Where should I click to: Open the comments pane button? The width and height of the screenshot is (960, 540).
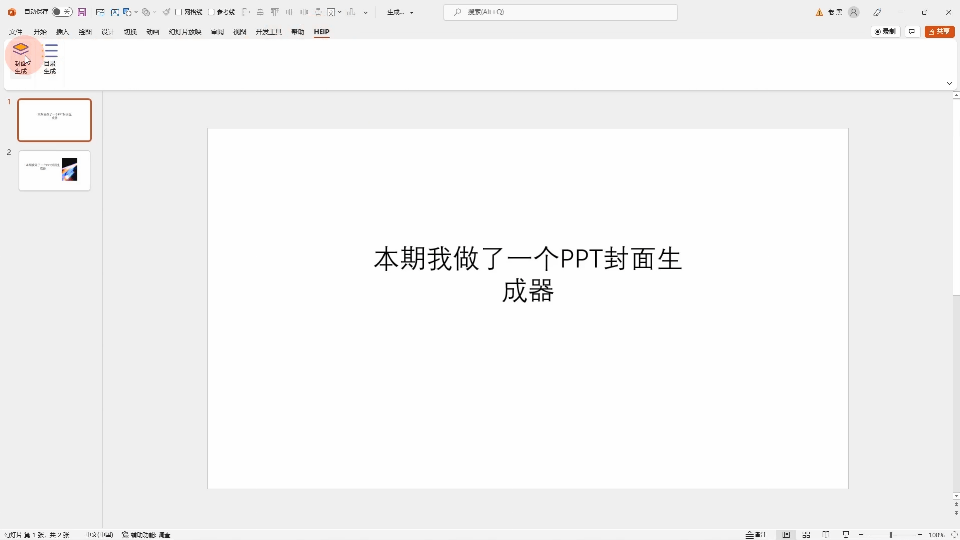tap(912, 31)
